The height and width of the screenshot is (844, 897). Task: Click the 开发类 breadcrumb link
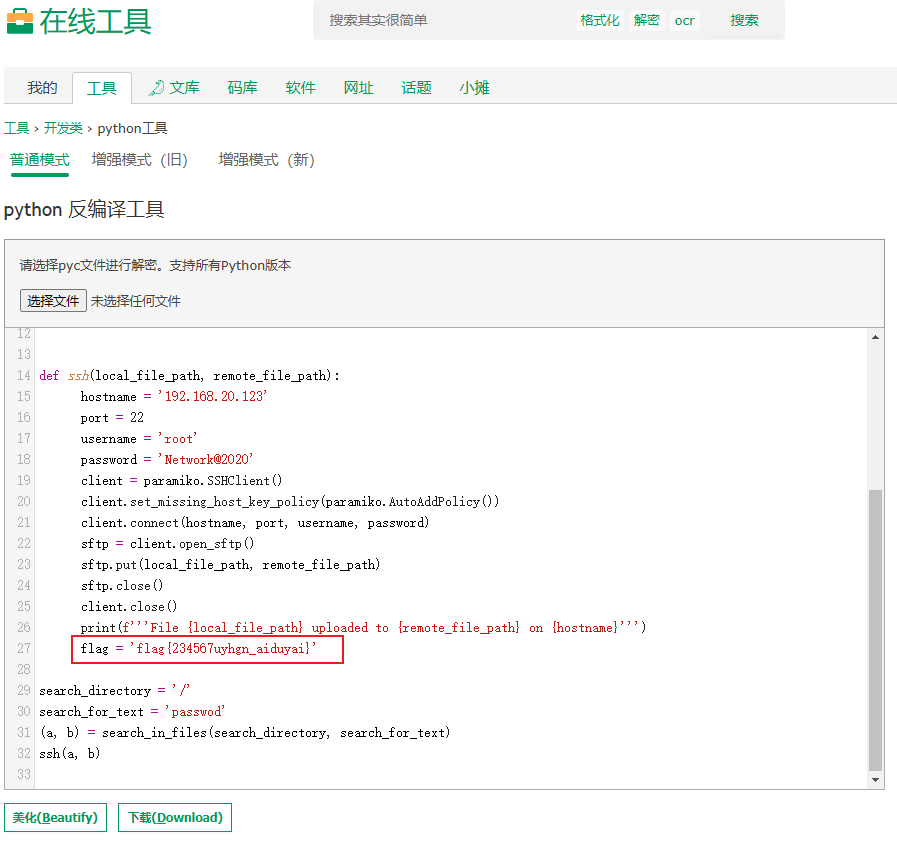click(63, 128)
